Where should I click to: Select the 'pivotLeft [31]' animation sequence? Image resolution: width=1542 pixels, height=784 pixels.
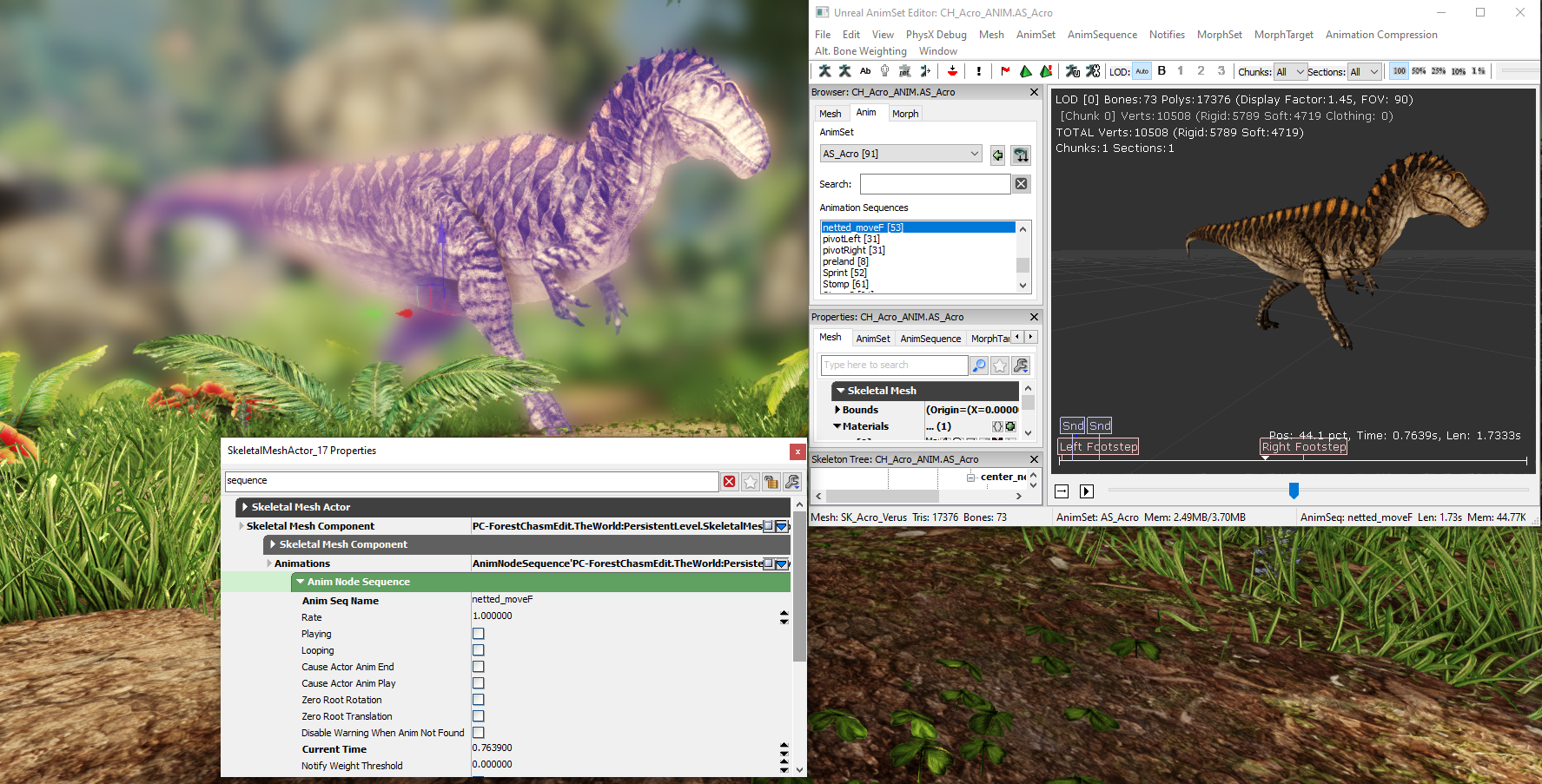click(x=851, y=239)
